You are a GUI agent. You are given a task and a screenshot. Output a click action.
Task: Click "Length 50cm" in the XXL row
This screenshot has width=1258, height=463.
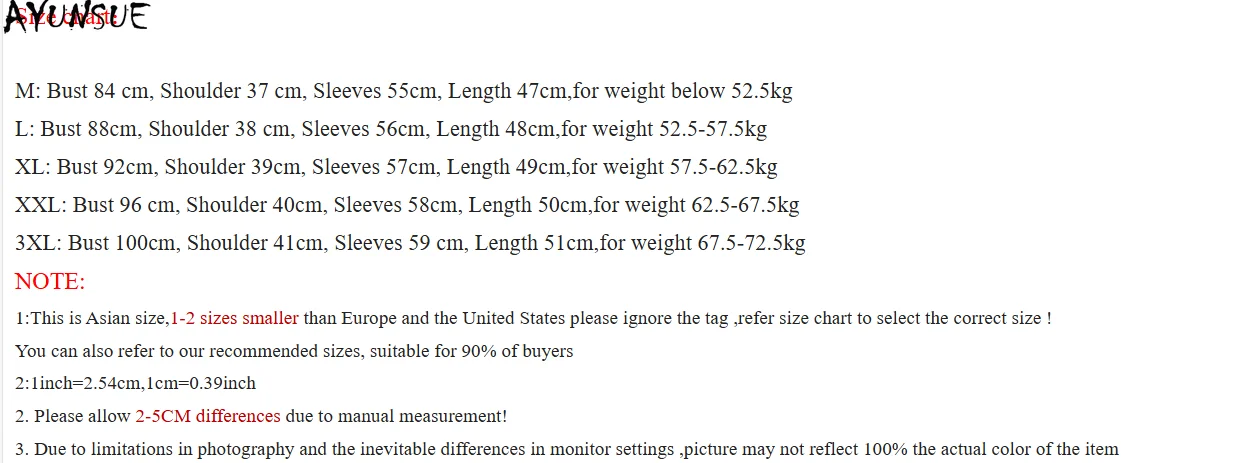click(528, 205)
